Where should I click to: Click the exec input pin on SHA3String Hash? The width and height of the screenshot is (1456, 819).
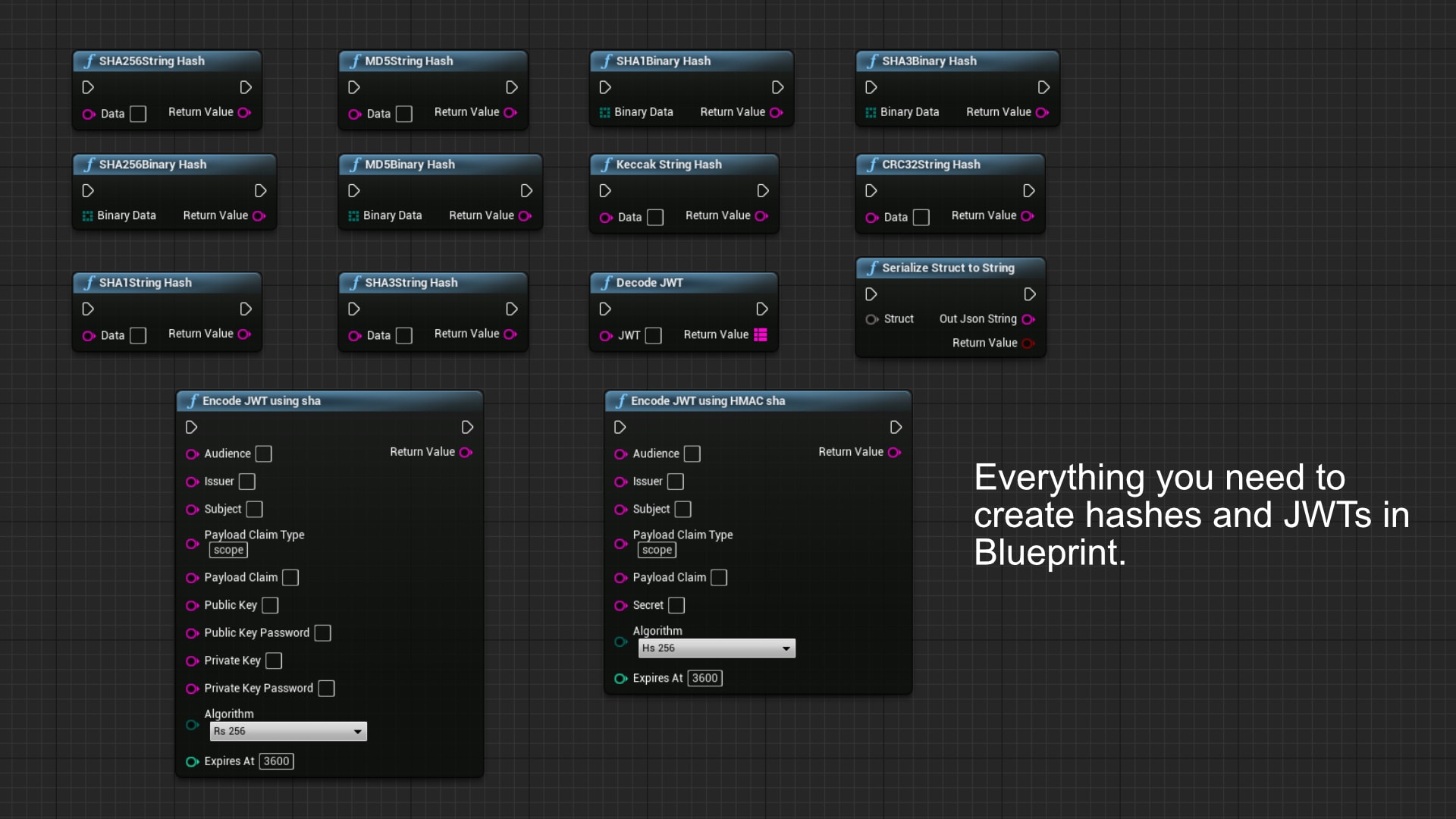tap(353, 309)
